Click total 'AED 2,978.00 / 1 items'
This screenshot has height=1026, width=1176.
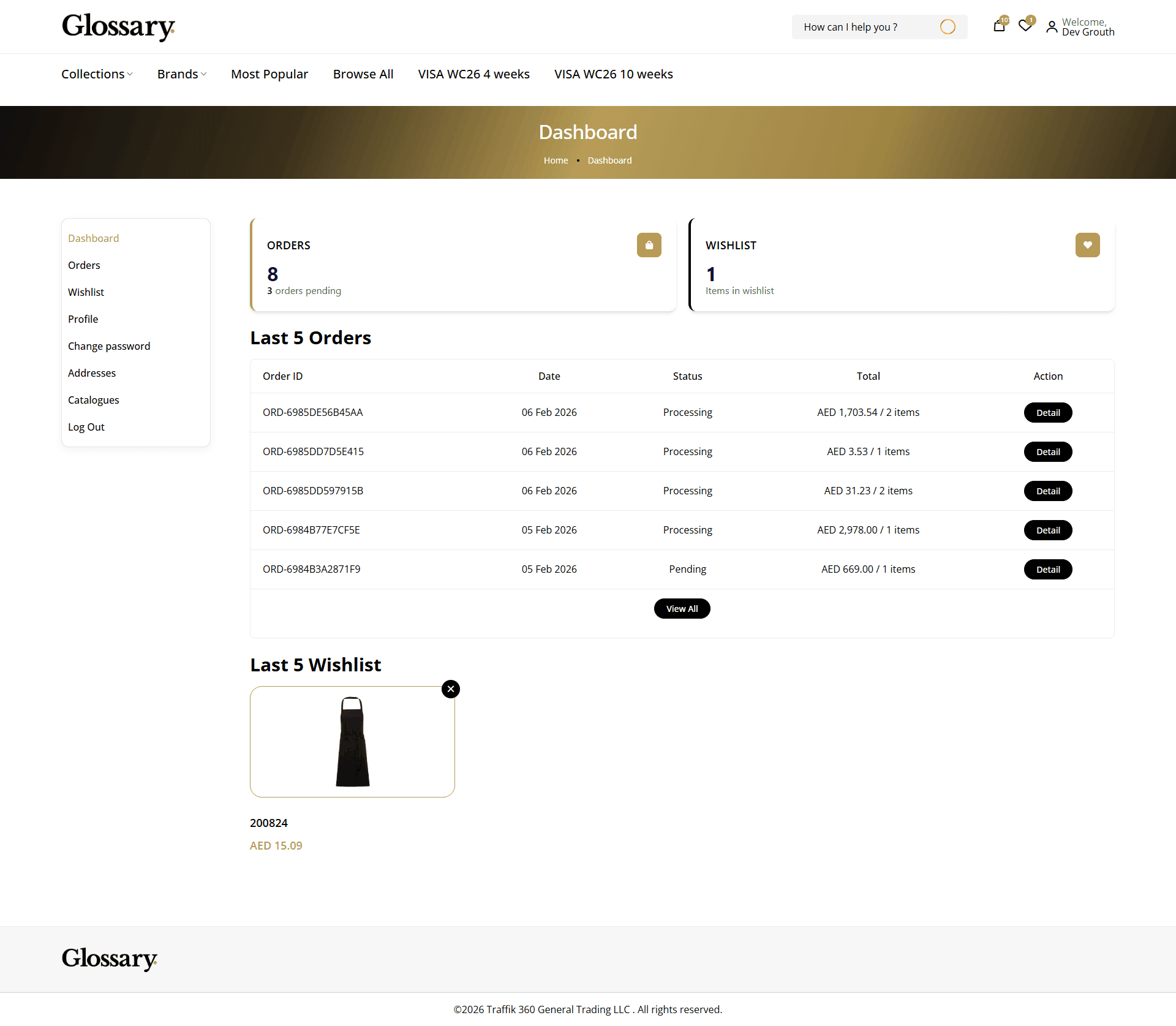(x=869, y=530)
